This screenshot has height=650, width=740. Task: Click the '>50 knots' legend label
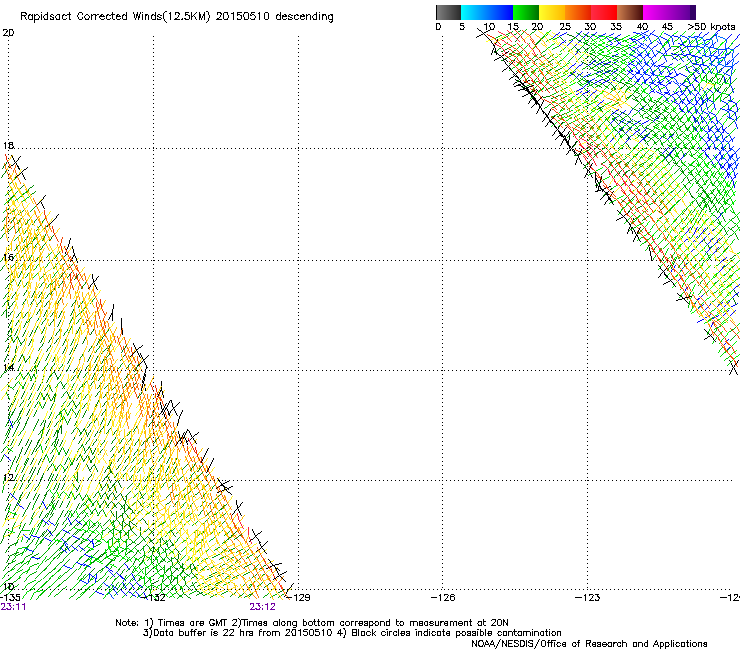click(711, 27)
